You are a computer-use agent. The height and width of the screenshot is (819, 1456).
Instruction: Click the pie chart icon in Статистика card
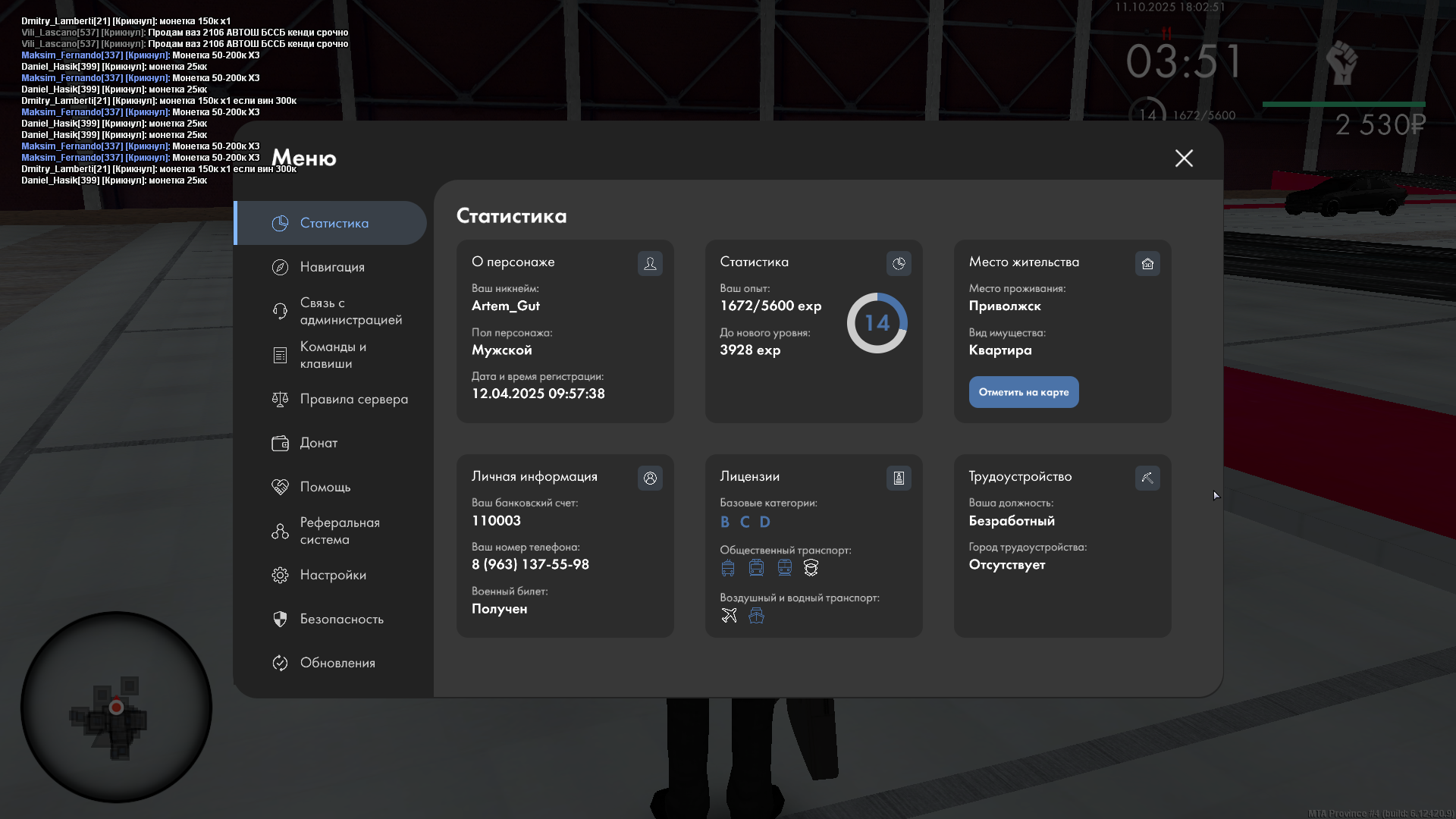[899, 263]
